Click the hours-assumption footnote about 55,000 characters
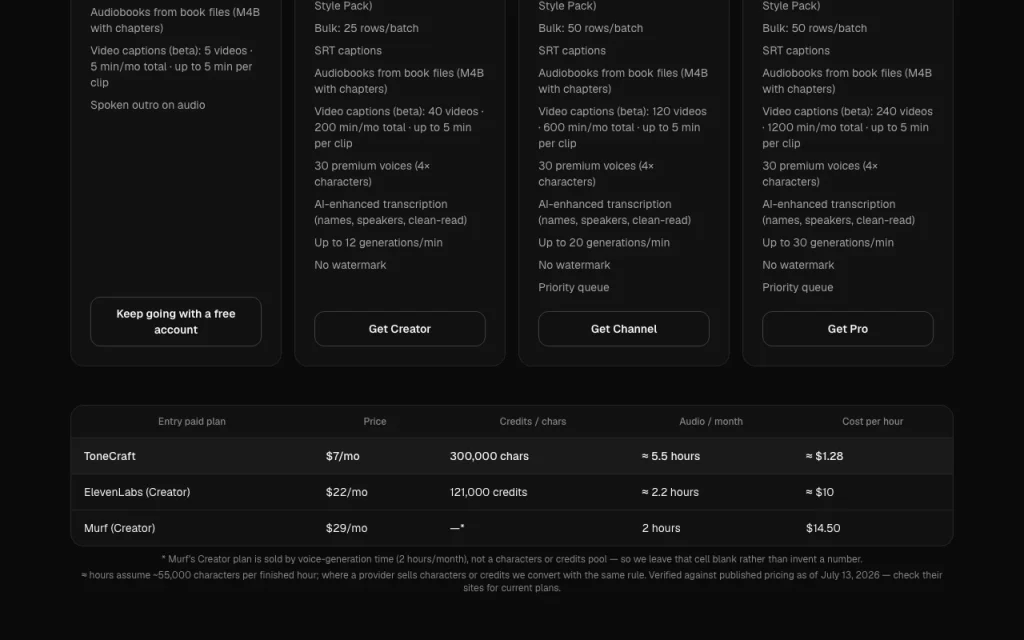 tap(512, 581)
